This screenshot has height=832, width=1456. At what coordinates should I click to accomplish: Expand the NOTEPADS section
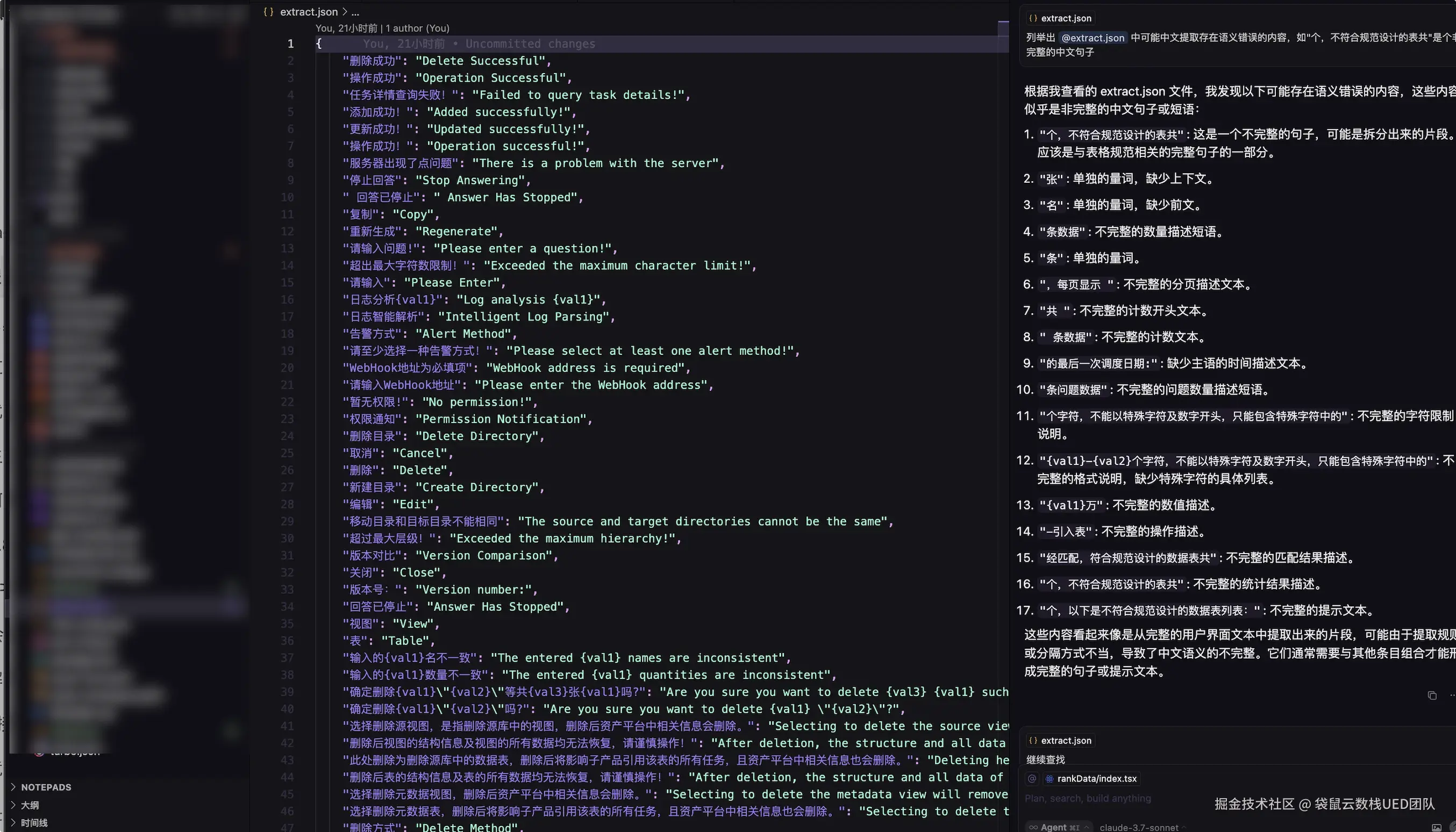point(46,787)
